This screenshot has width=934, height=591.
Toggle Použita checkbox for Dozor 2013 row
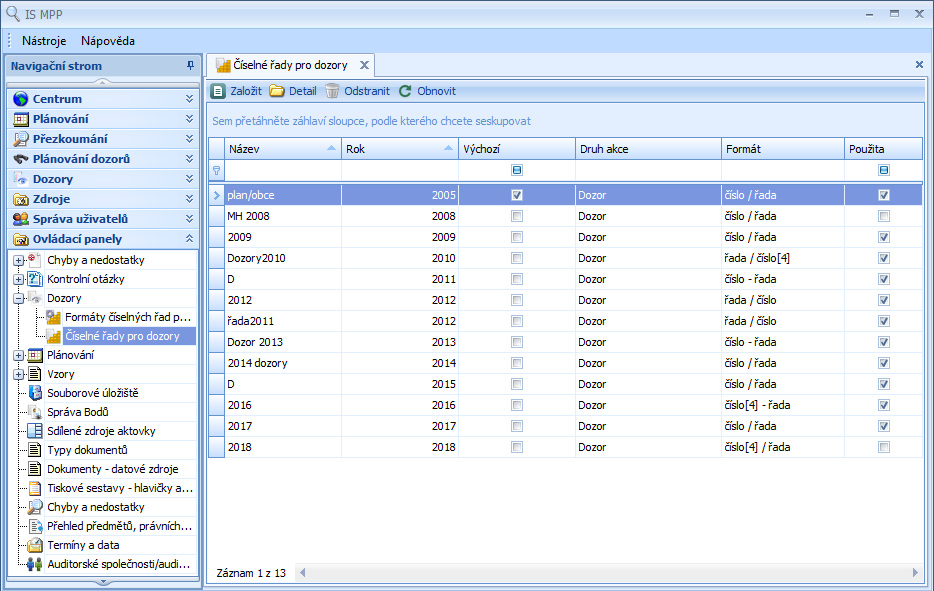click(x=884, y=342)
